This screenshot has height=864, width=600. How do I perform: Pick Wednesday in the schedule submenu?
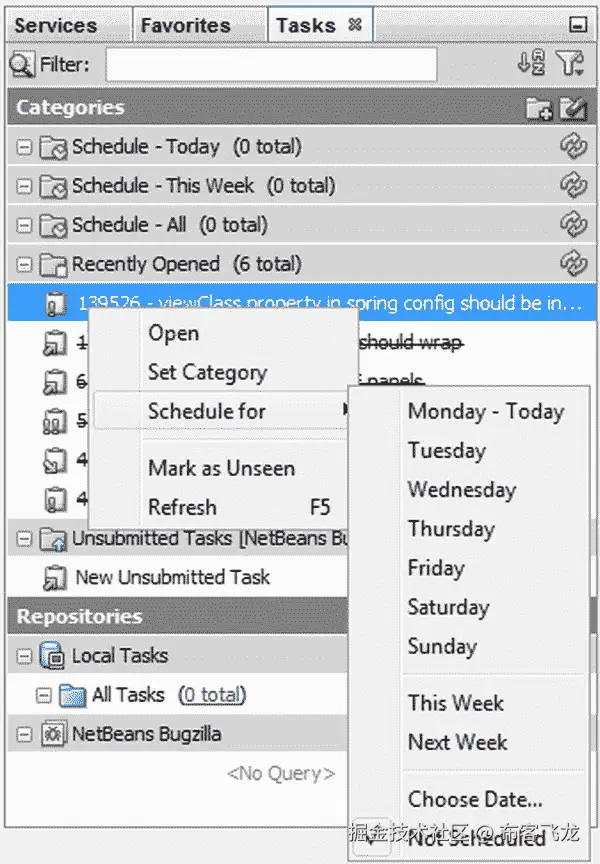(462, 490)
